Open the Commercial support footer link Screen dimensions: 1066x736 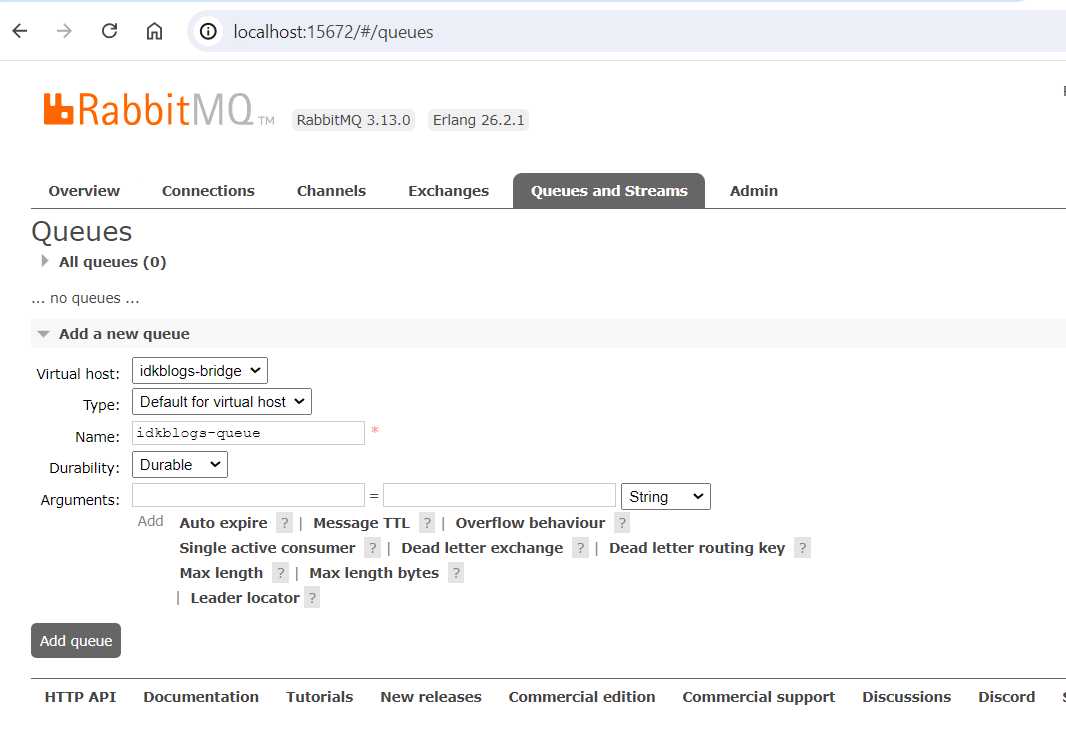click(759, 697)
